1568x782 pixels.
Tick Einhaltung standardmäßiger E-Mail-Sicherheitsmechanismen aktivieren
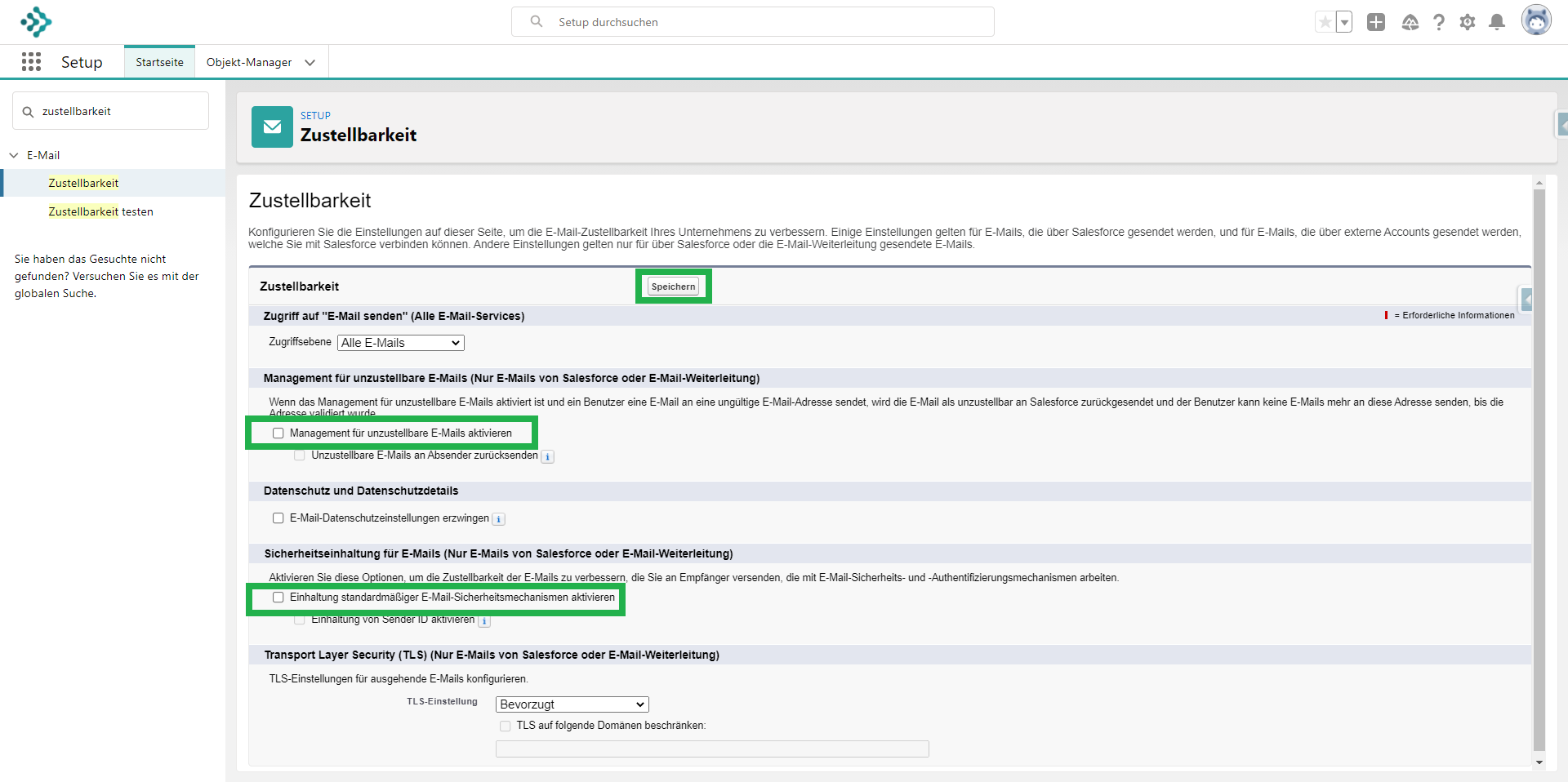pyautogui.click(x=278, y=598)
